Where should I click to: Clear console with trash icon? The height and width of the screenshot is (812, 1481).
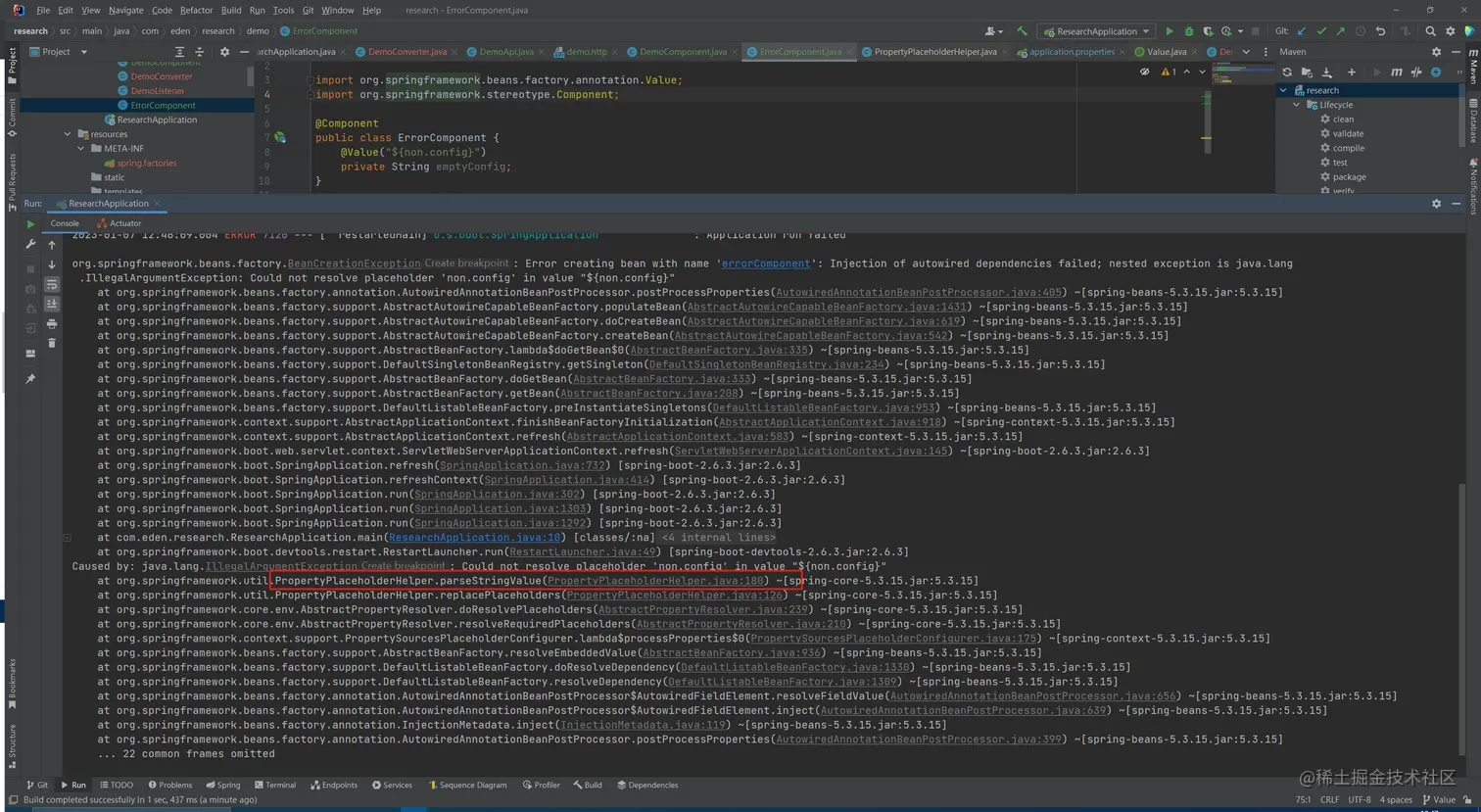52,343
